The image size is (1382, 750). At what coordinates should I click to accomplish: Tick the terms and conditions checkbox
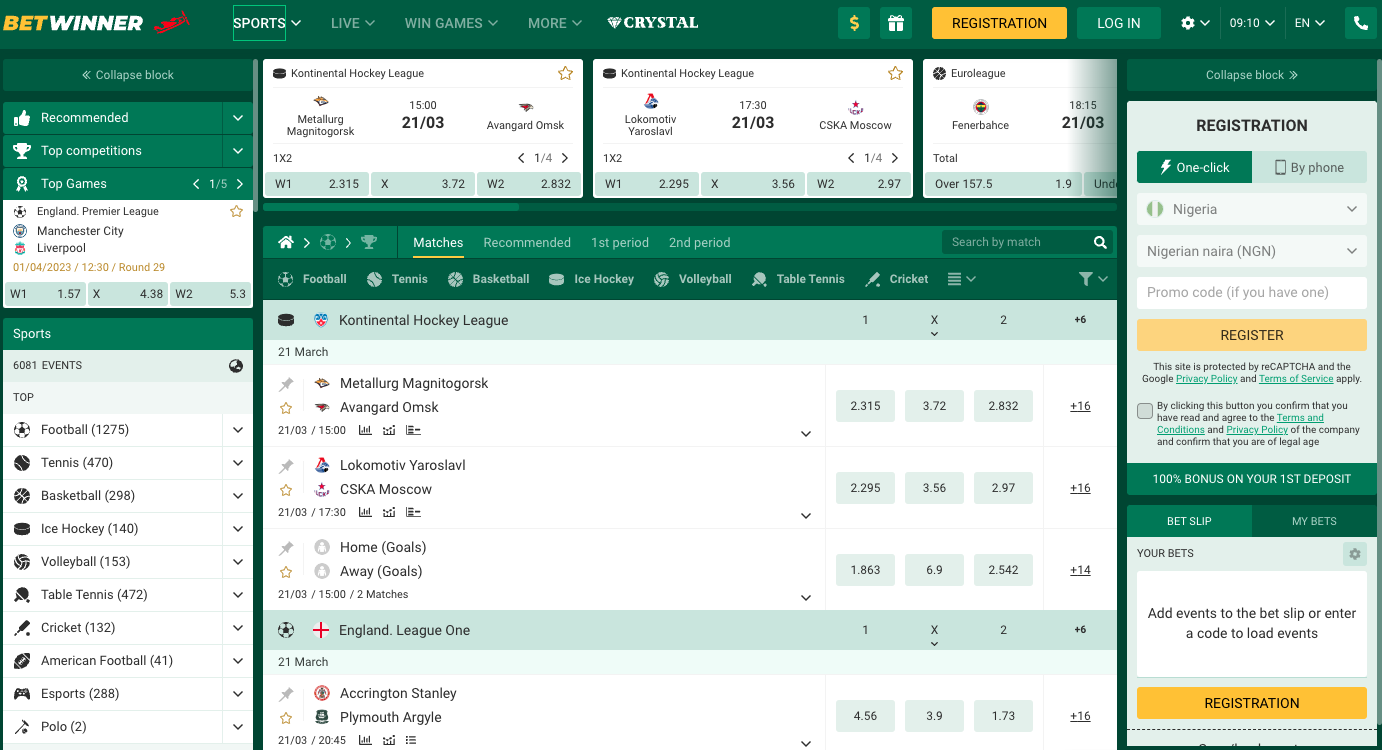pos(1145,411)
